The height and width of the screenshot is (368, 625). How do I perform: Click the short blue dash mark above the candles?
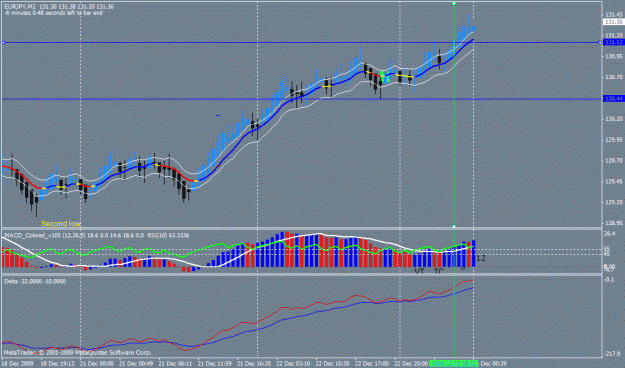(218, 116)
